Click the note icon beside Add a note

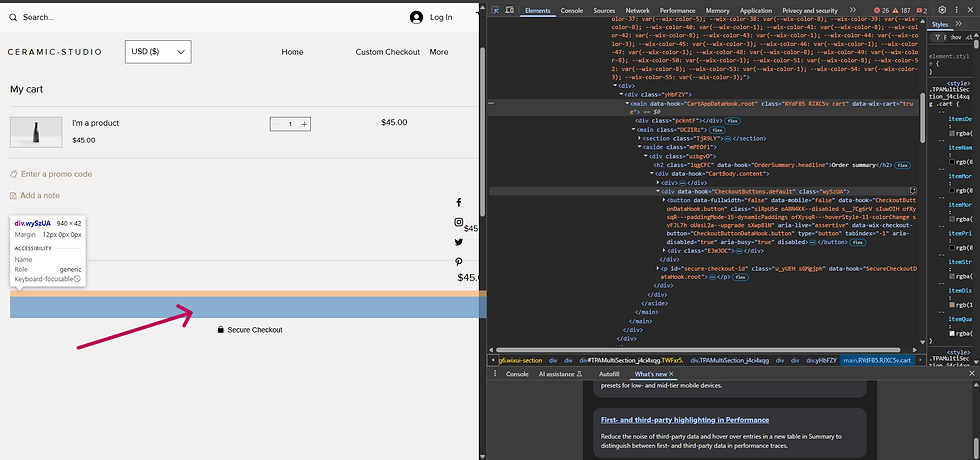tap(13, 196)
